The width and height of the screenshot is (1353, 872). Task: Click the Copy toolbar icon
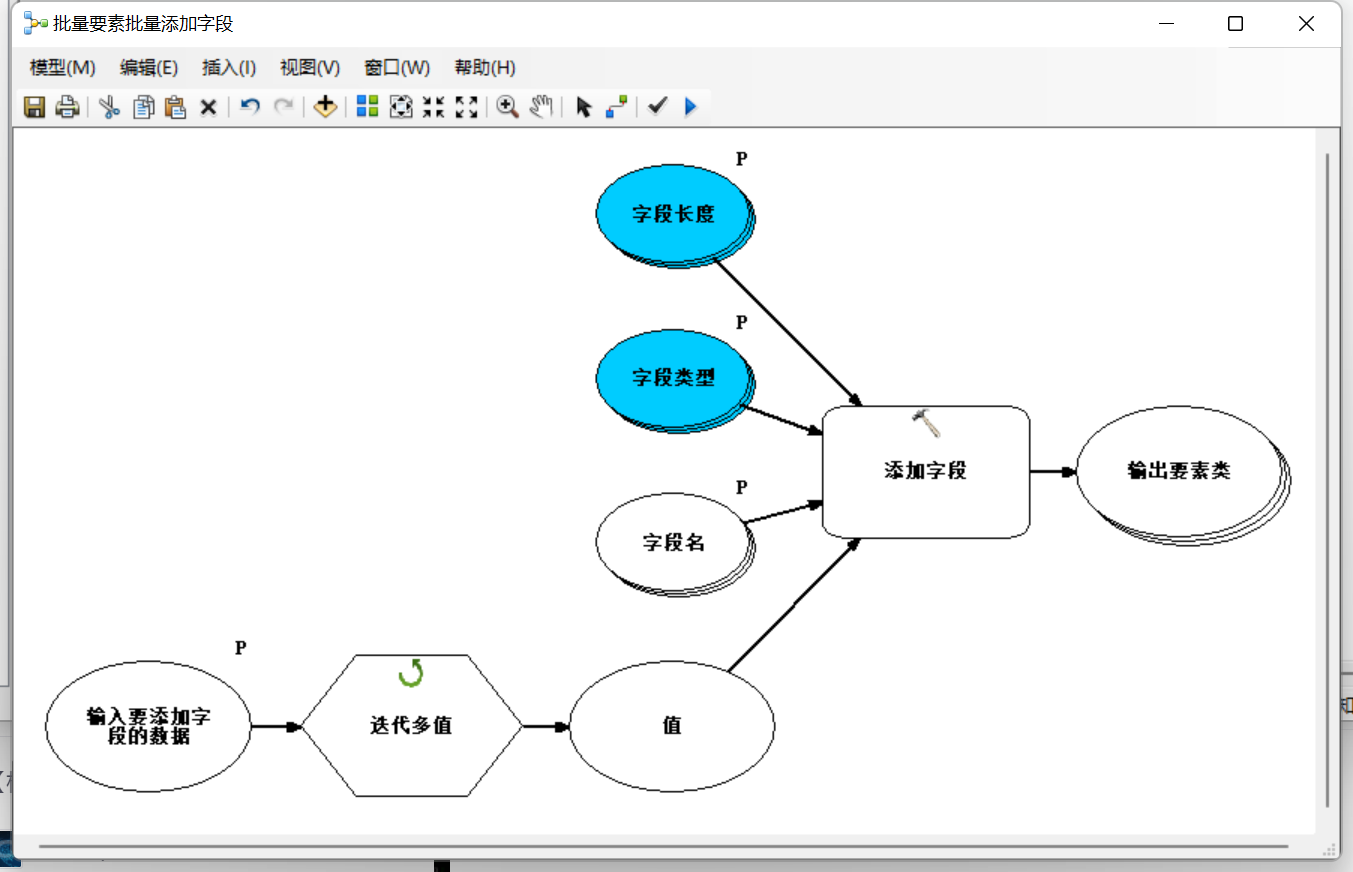144,107
